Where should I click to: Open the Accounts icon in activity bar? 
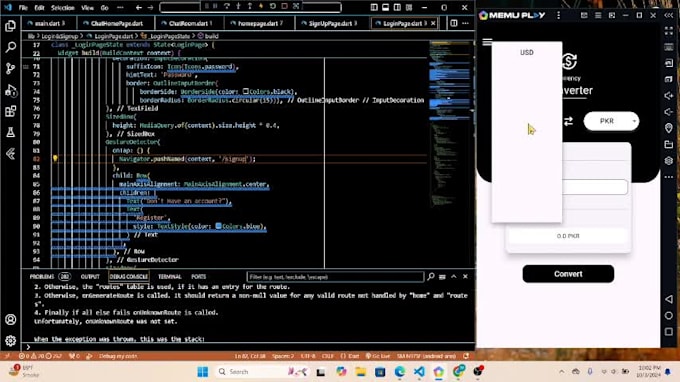(x=10, y=320)
